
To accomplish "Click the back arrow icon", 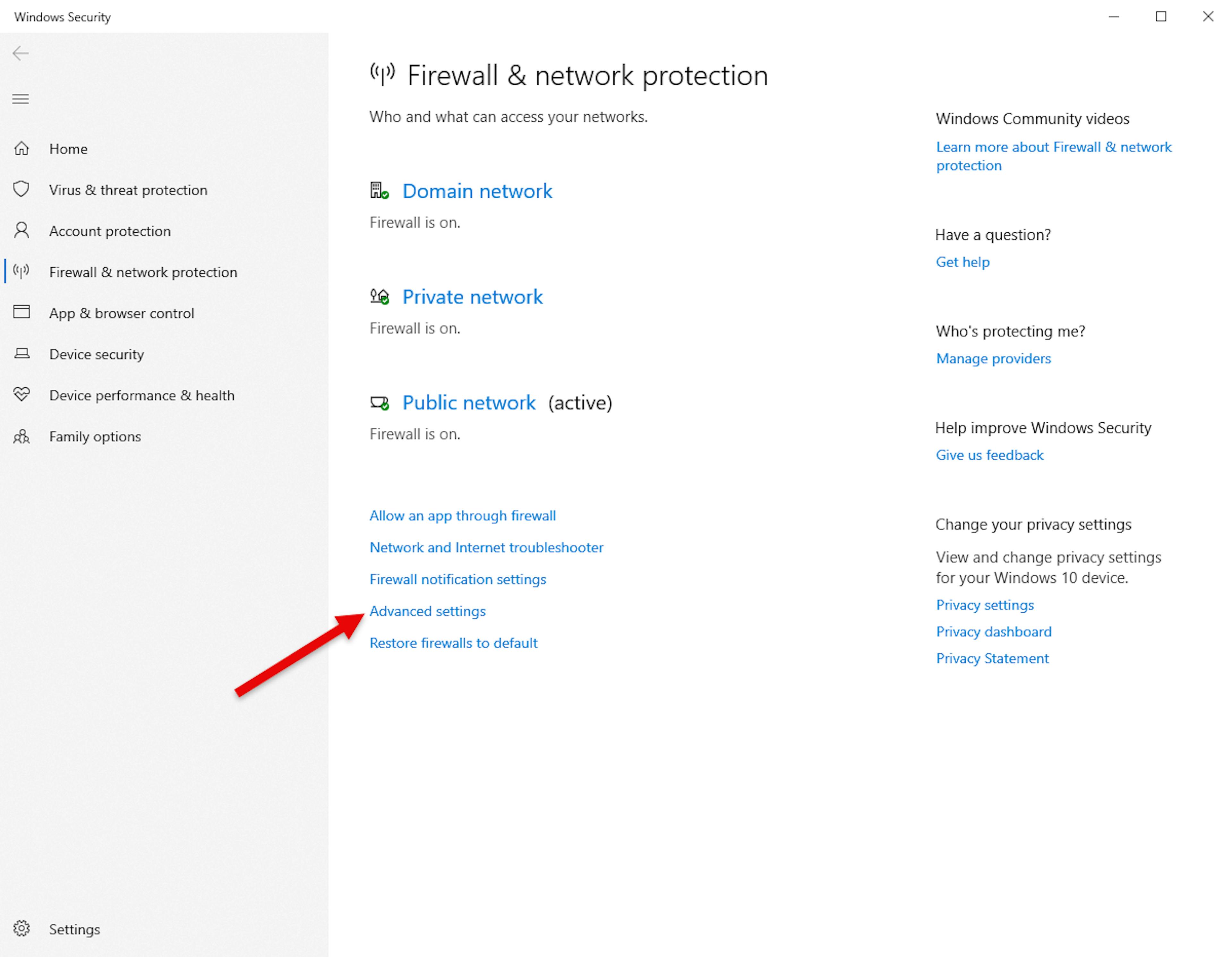I will point(20,54).
